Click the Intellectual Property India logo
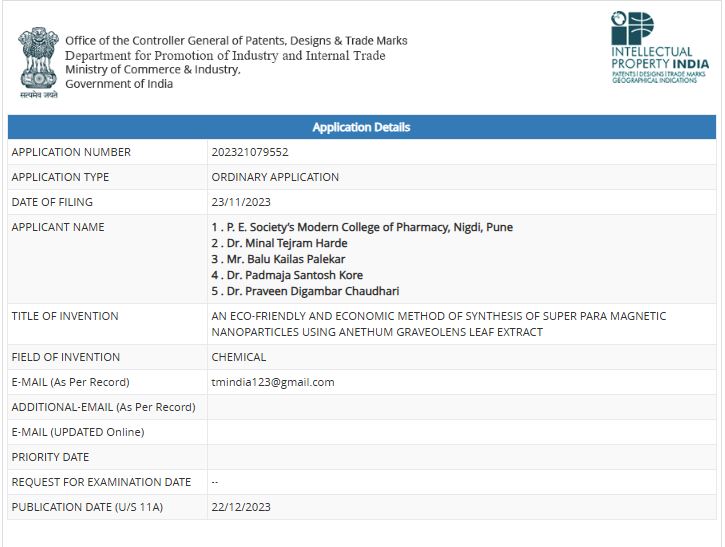This screenshot has height=547, width=725. click(659, 47)
